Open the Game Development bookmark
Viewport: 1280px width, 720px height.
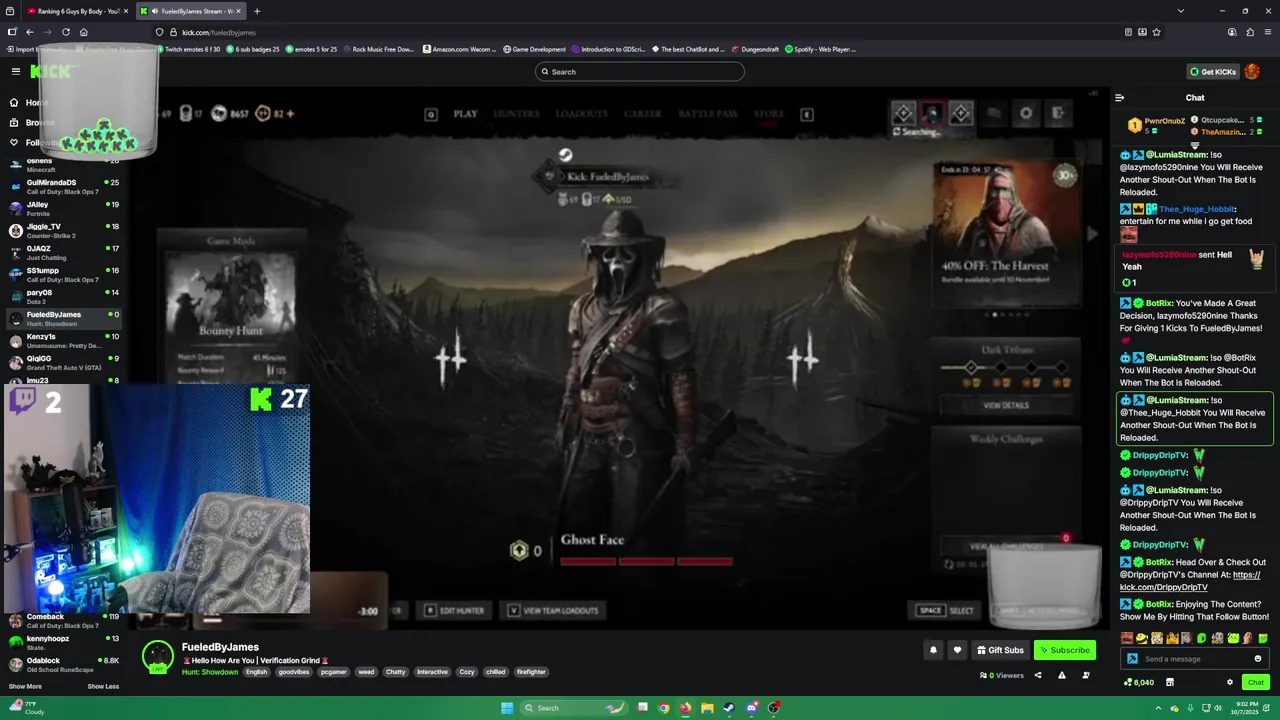[x=534, y=49]
